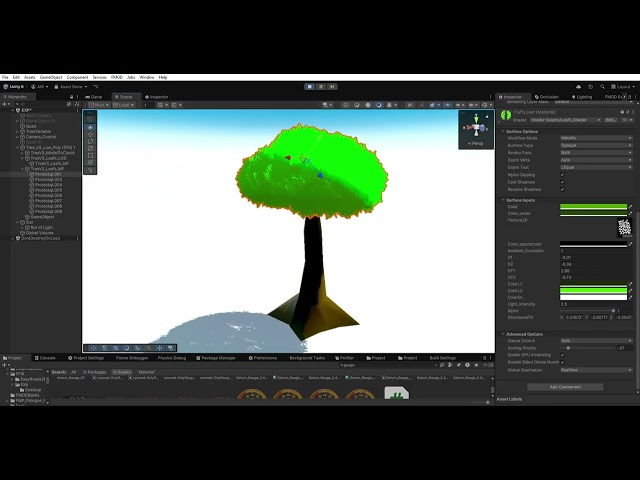
Task: Switch to the Game tab
Action: 94,97
